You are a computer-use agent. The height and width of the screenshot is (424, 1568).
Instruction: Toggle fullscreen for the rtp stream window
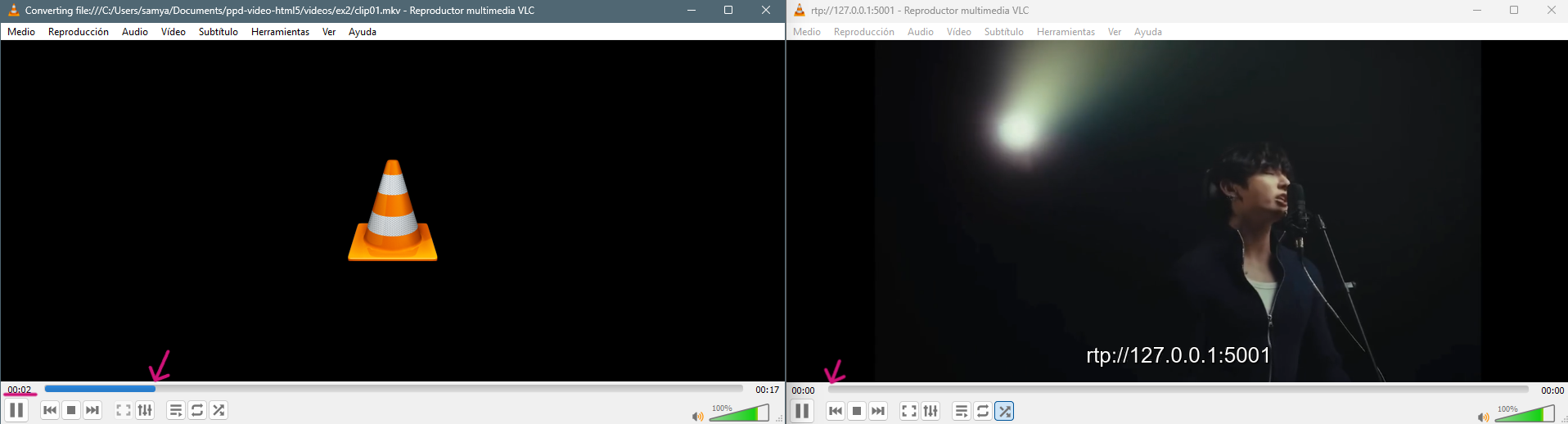(909, 411)
